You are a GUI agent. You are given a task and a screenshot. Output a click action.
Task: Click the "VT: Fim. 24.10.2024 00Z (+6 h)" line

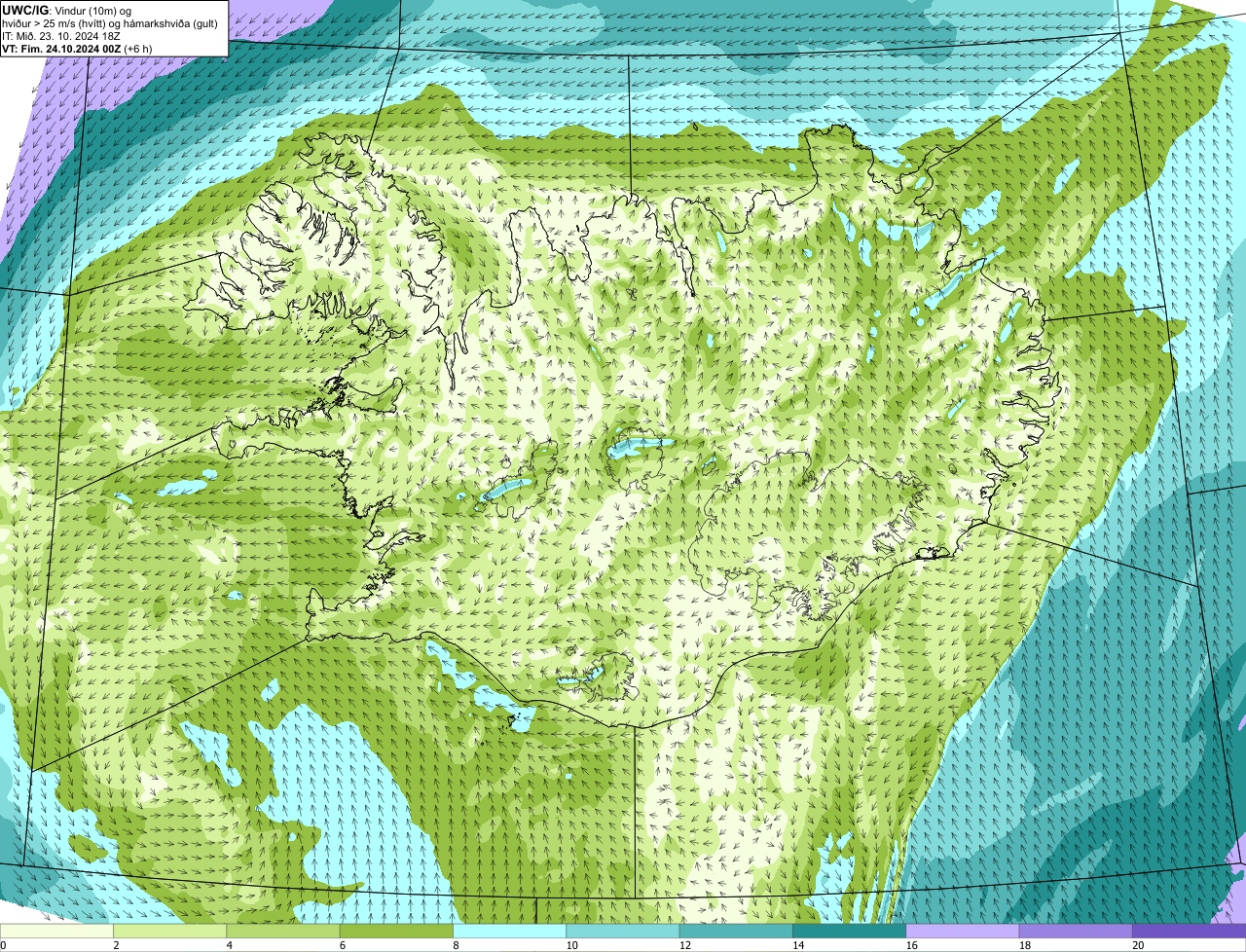[77, 48]
